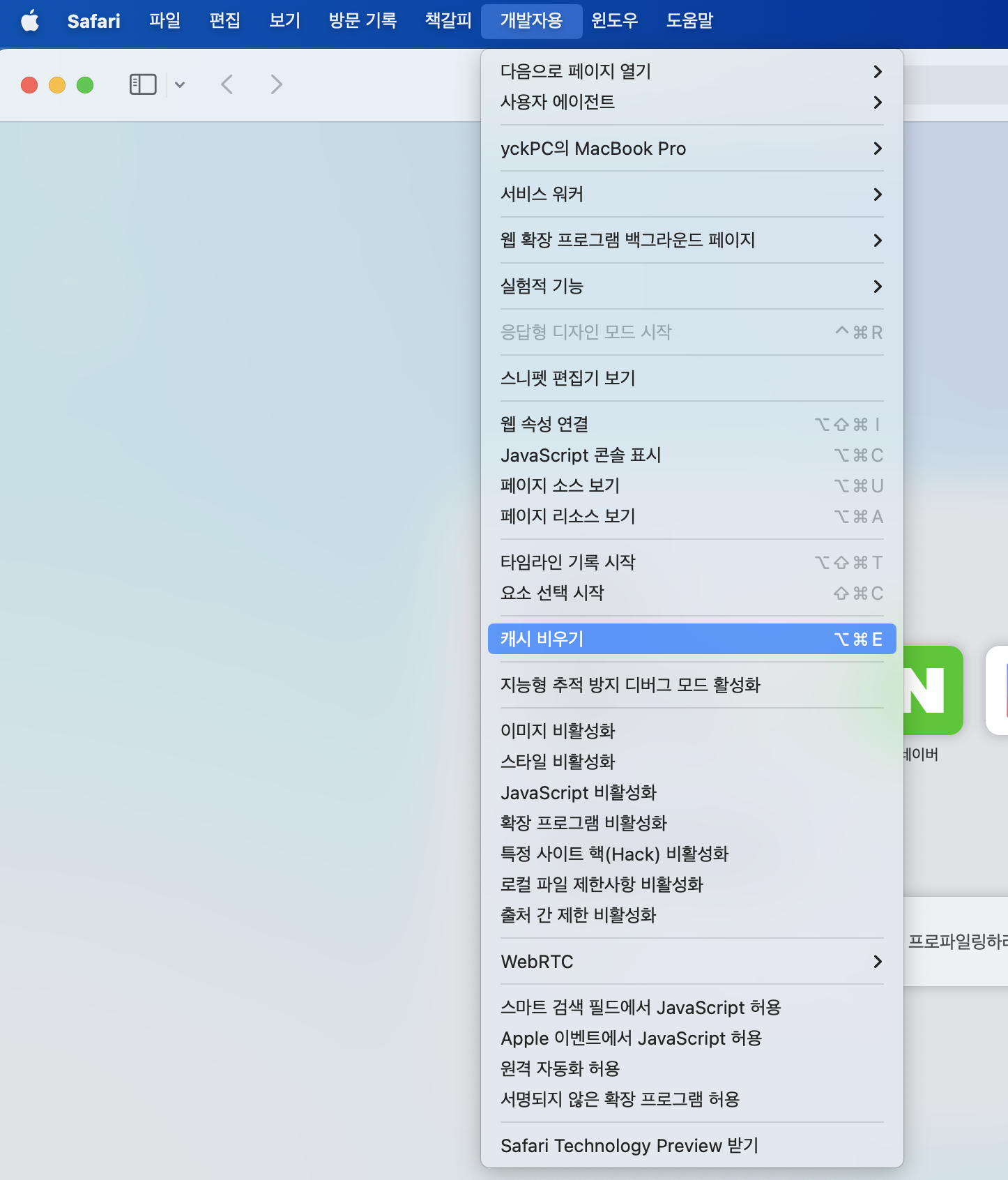Toggle 로컬 파일 제한사항 비활성화

point(692,884)
